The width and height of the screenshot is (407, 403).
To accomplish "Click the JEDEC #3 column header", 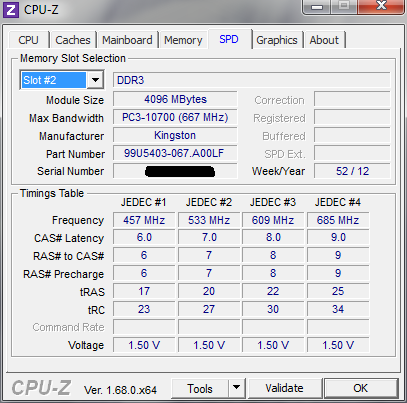I will pos(273,202).
